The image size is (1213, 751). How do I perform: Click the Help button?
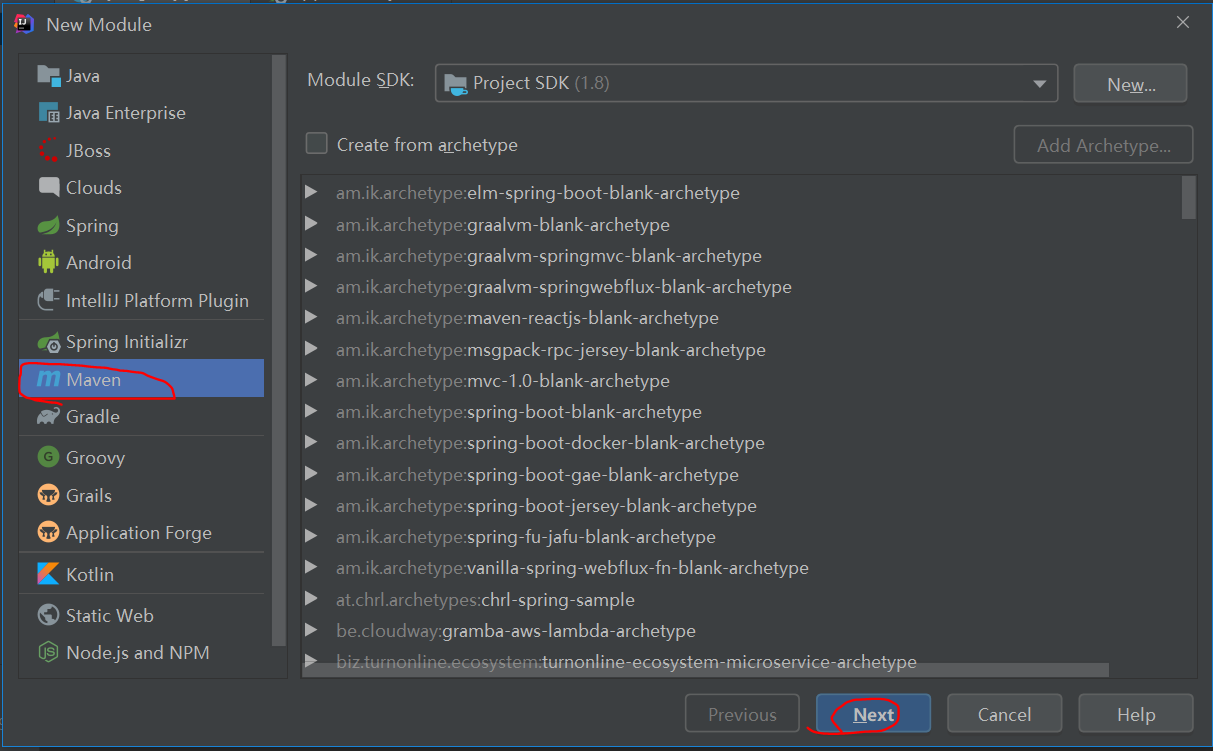pos(1136,714)
